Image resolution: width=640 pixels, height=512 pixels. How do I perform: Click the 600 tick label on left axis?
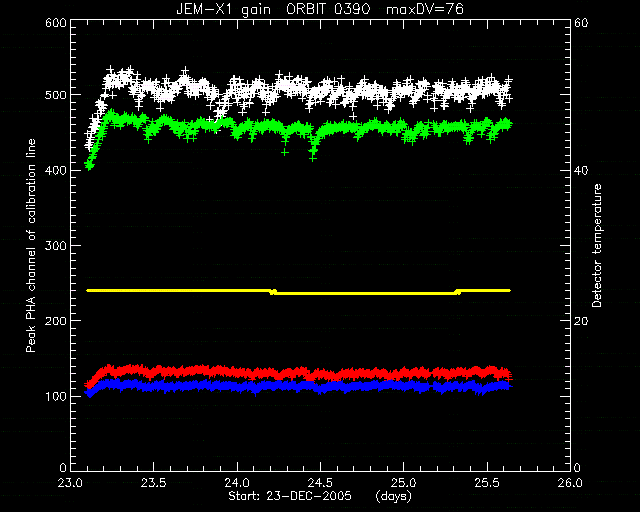(56, 22)
